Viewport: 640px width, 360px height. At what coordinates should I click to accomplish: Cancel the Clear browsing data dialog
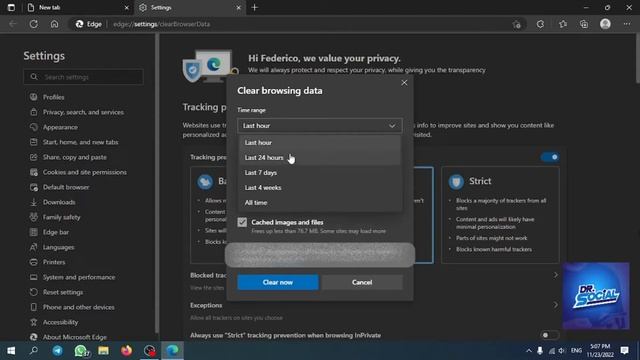click(362, 282)
